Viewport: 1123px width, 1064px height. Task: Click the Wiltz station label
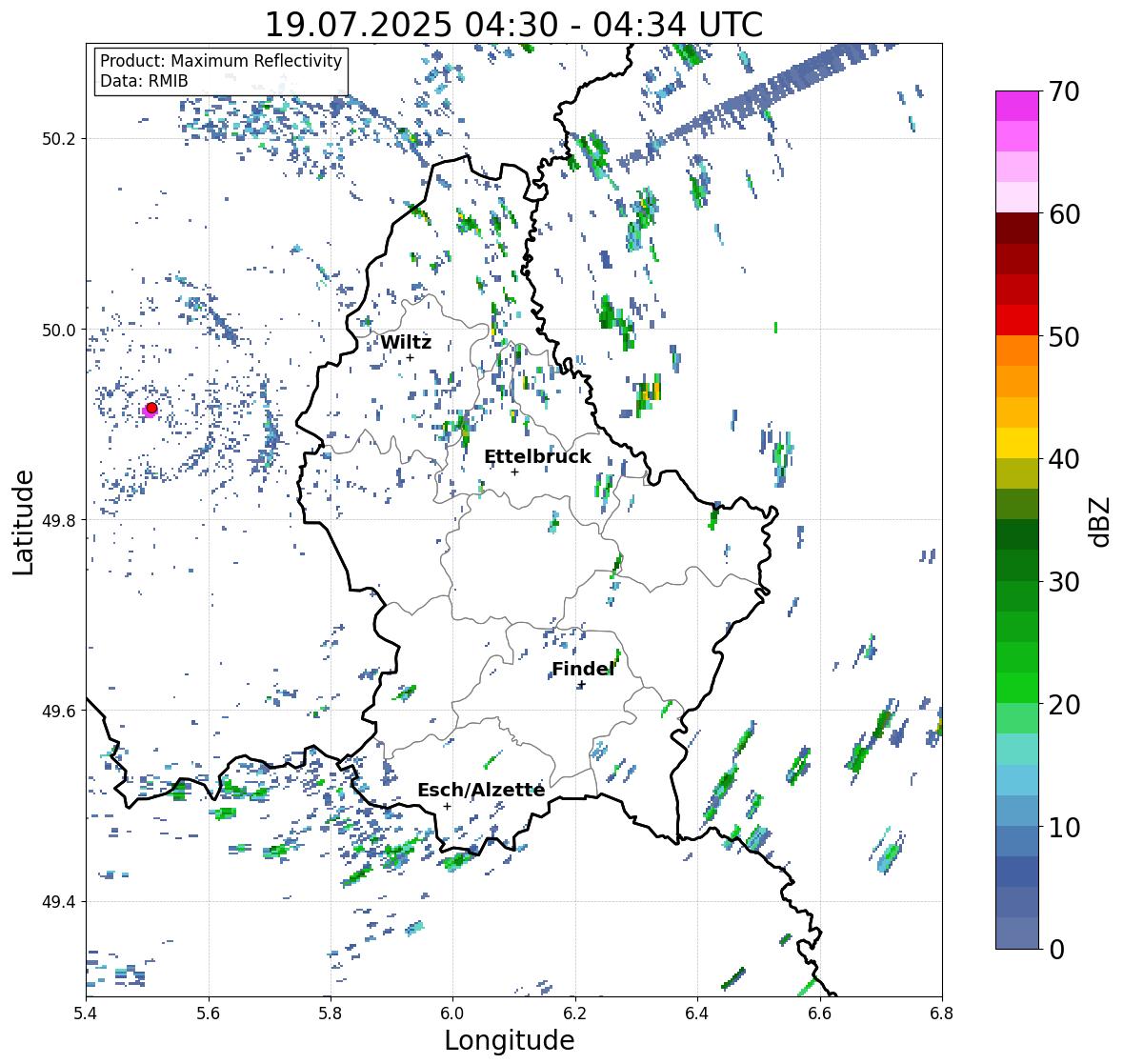point(406,342)
